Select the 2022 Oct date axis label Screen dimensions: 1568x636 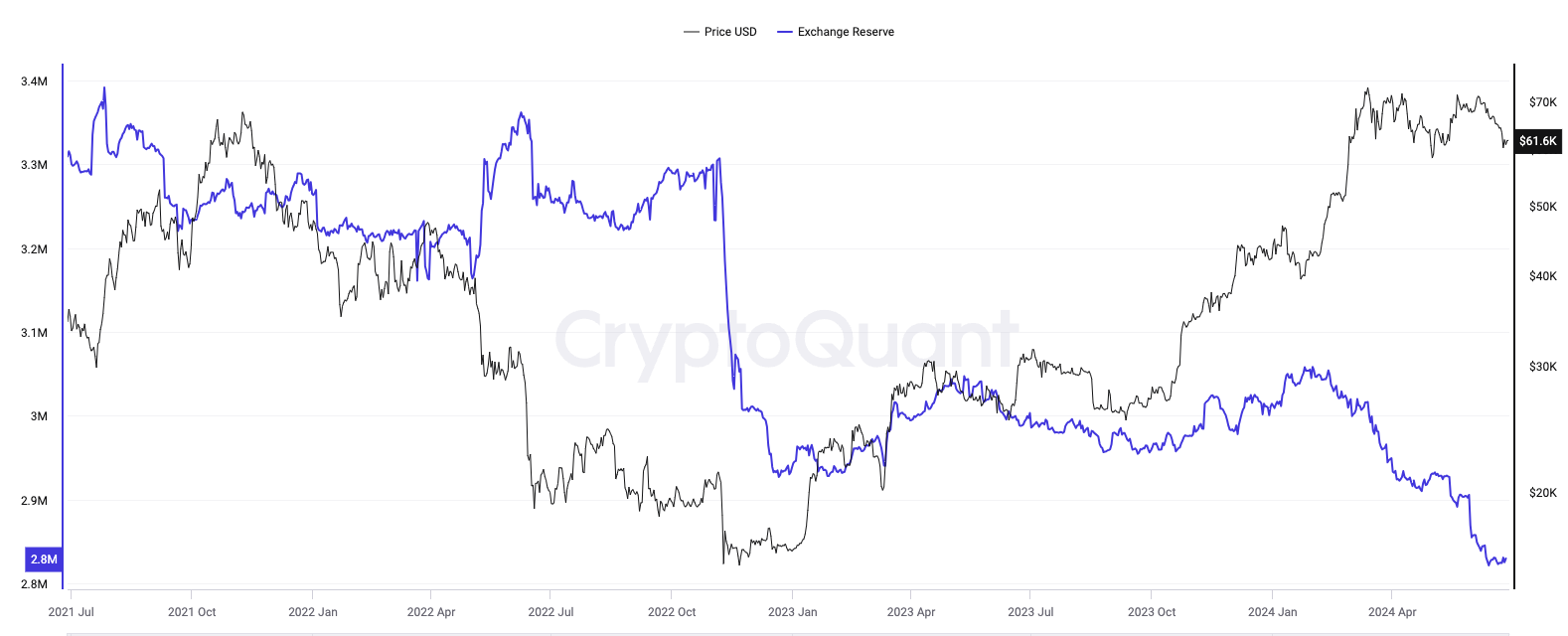pyautogui.click(x=672, y=612)
